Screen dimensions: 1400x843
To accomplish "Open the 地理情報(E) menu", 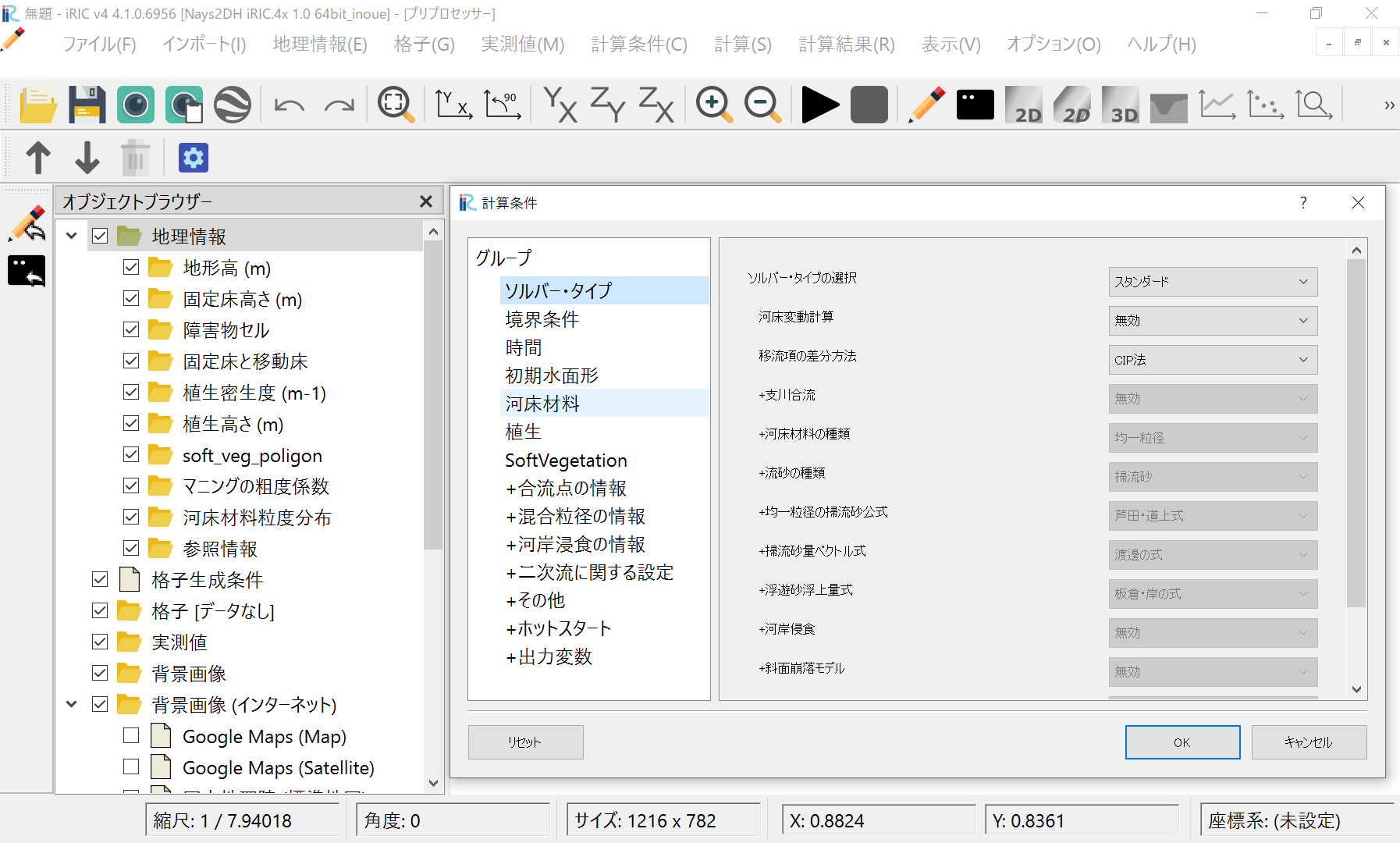I will click(320, 44).
